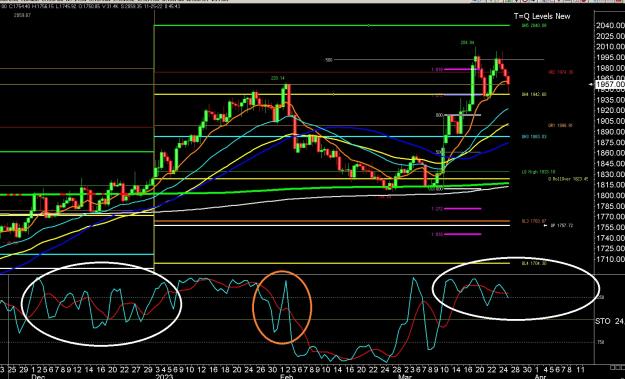Click the 1860.00 price axis label
This screenshot has height=379, width=625.
(610, 153)
